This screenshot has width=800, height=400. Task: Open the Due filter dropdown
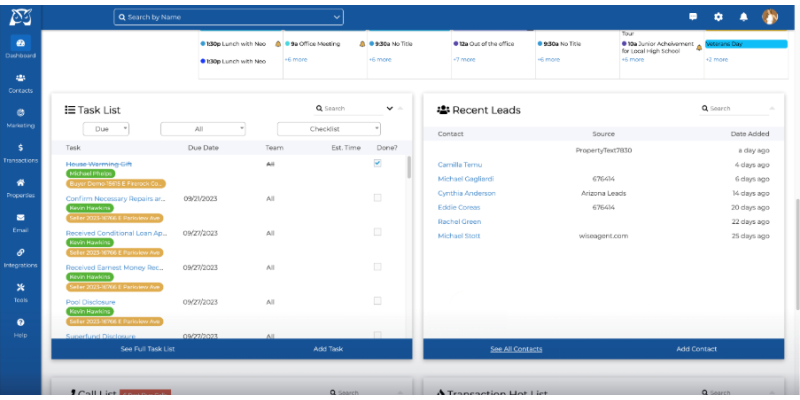[x=106, y=129]
